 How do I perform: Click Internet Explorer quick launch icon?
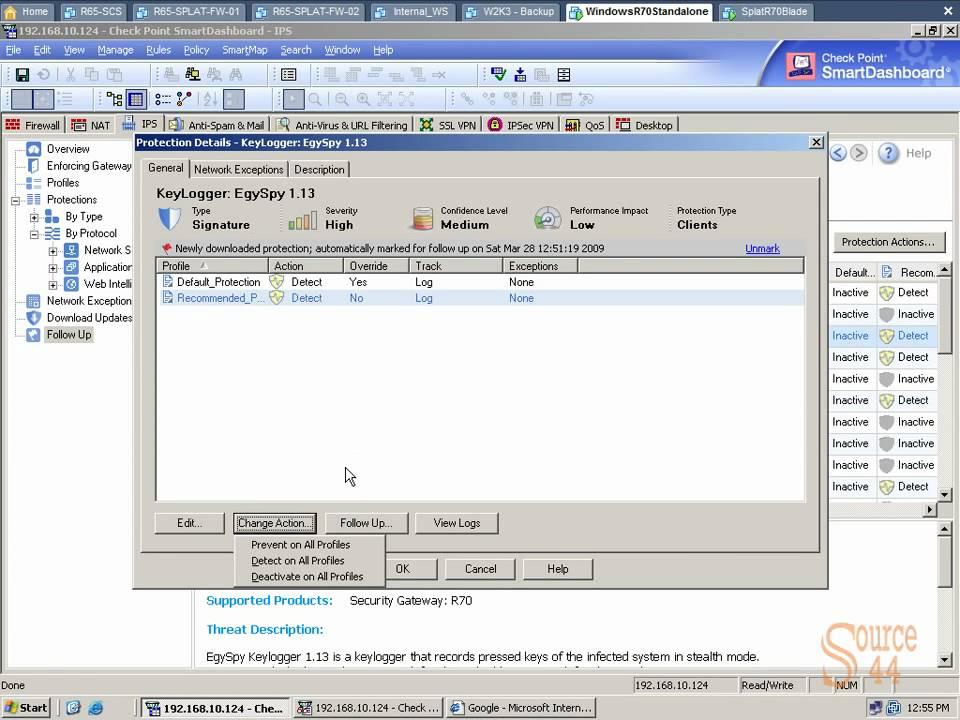(x=96, y=708)
